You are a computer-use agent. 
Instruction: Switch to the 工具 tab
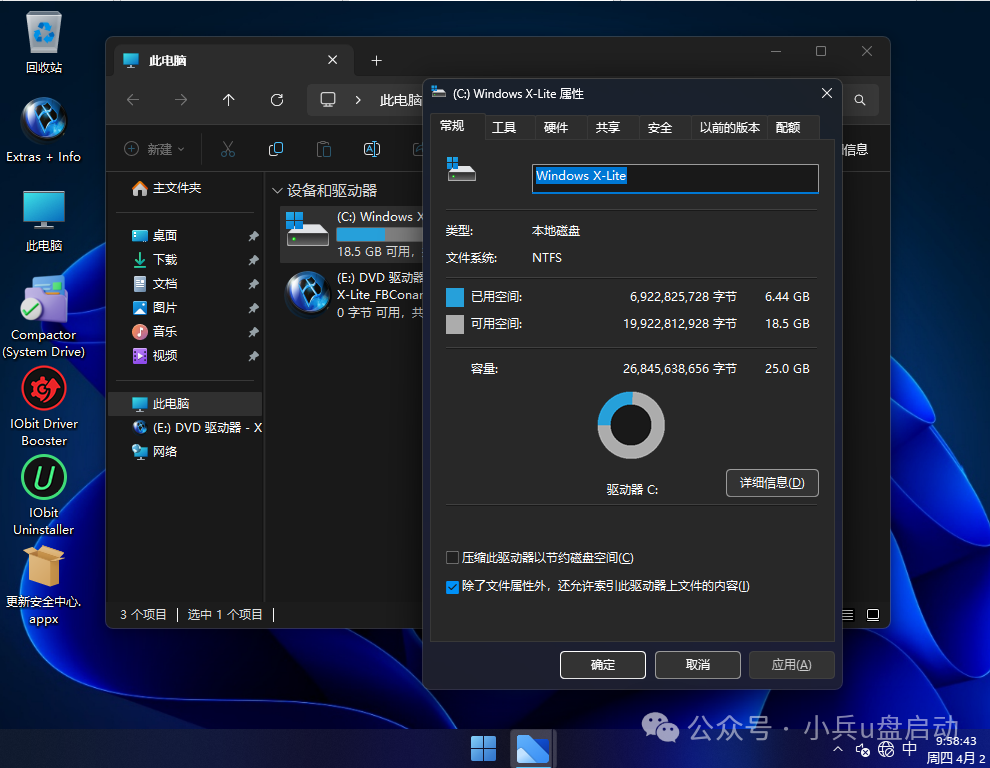504,127
